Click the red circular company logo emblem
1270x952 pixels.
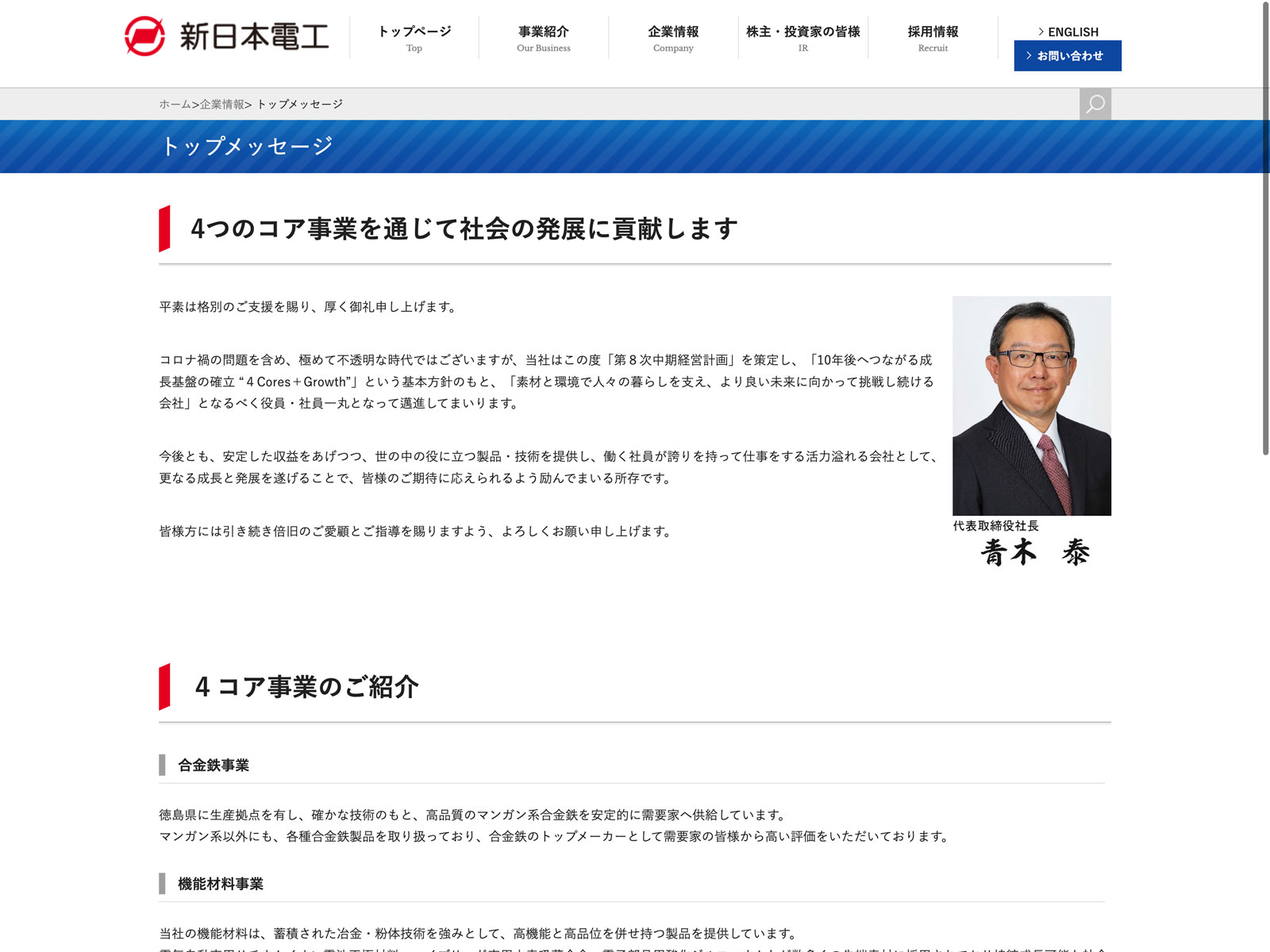pos(144,36)
